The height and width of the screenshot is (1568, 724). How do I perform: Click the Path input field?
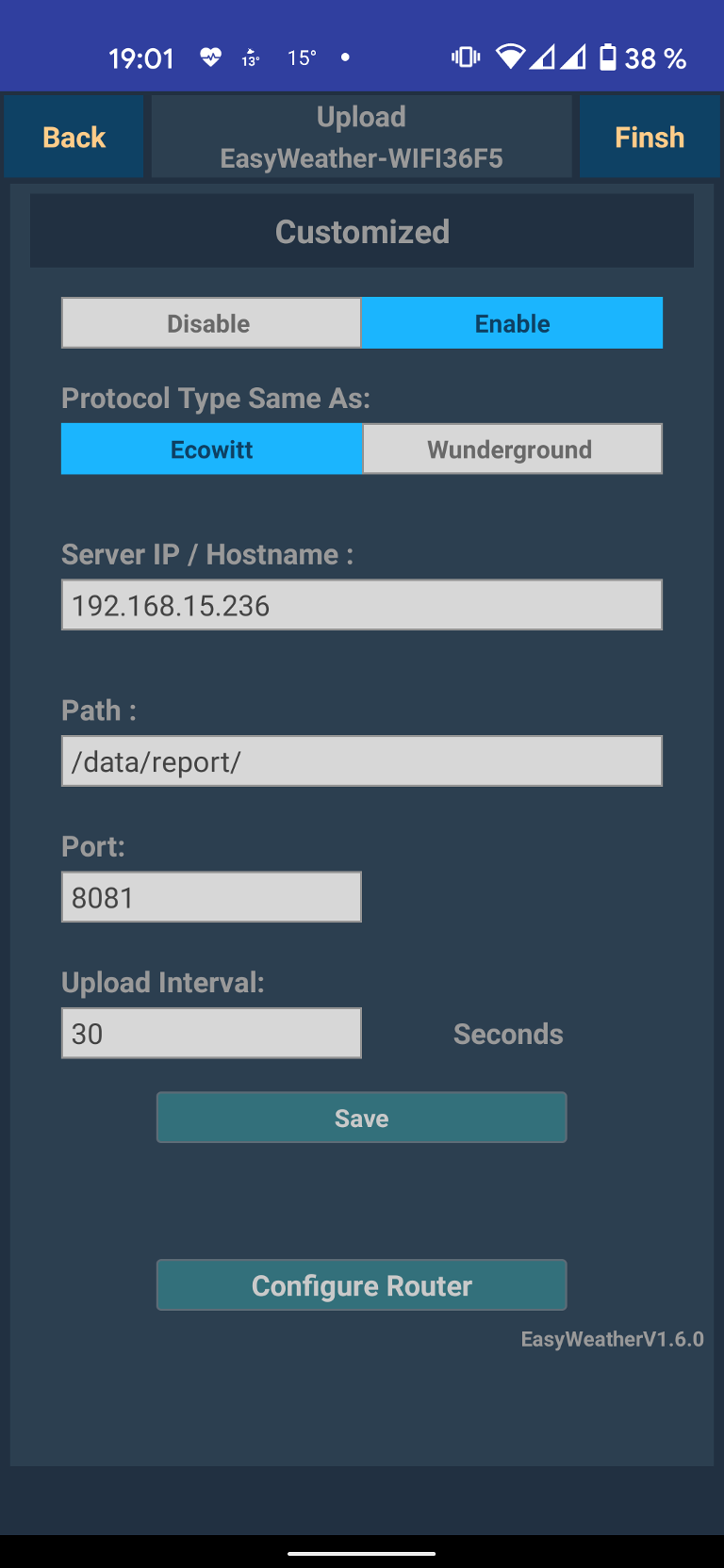361,761
